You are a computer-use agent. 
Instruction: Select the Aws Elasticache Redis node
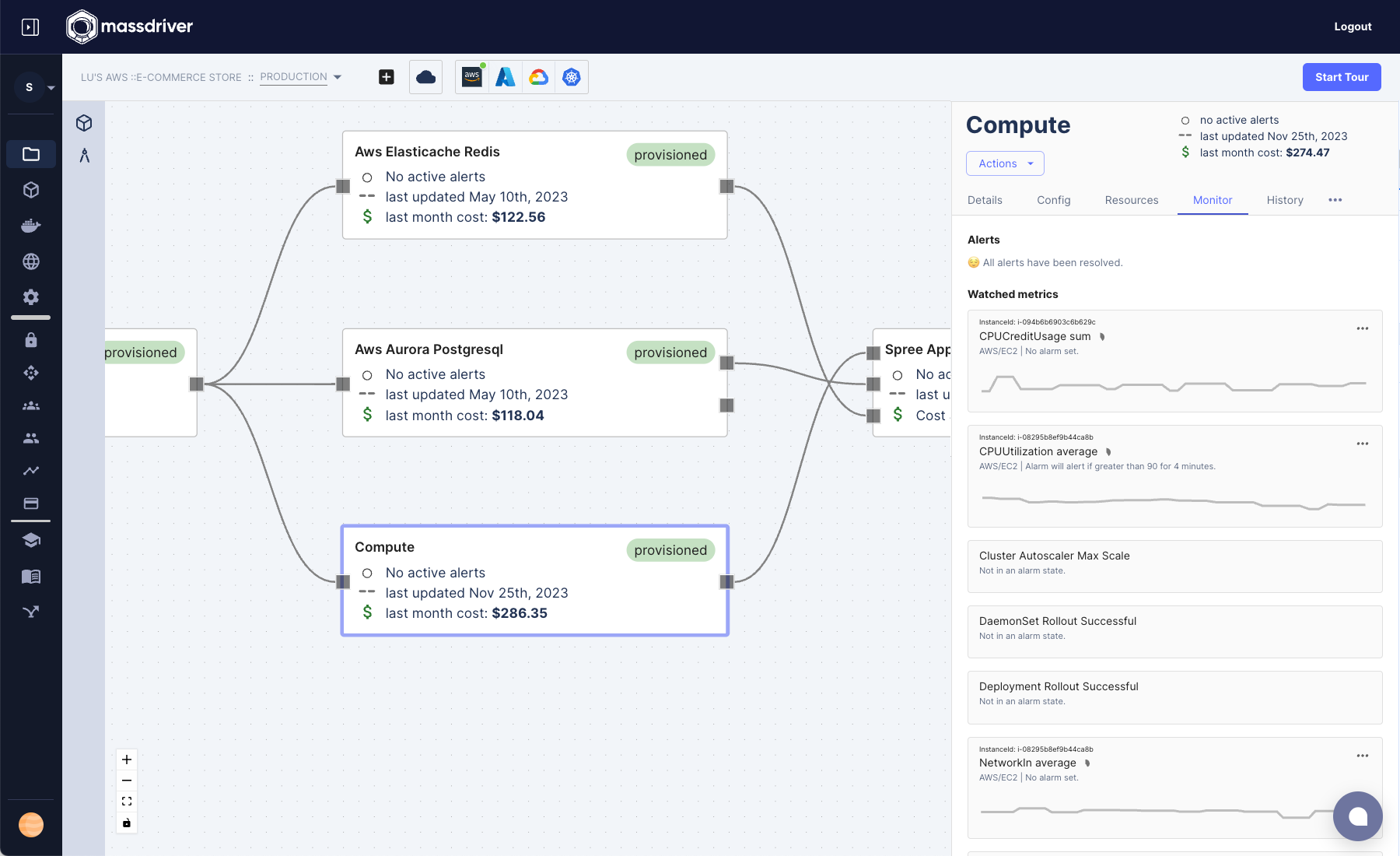[x=534, y=185]
